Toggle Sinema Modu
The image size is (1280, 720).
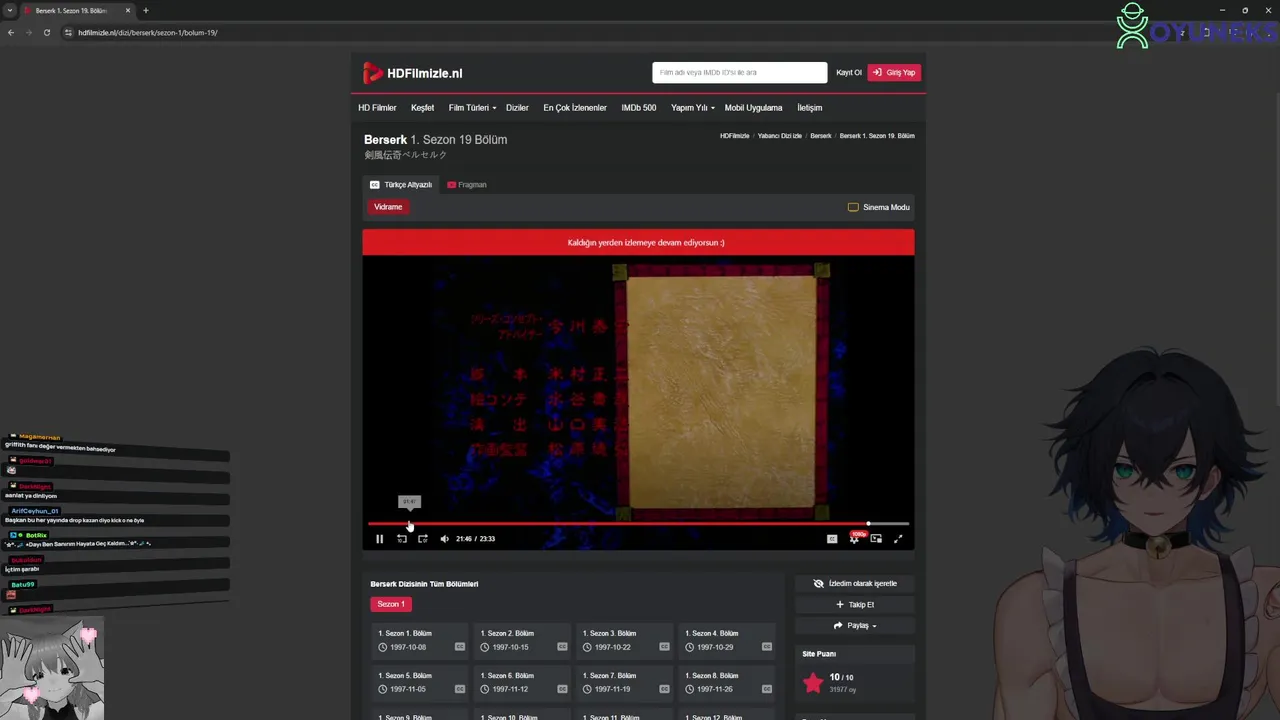tap(879, 207)
